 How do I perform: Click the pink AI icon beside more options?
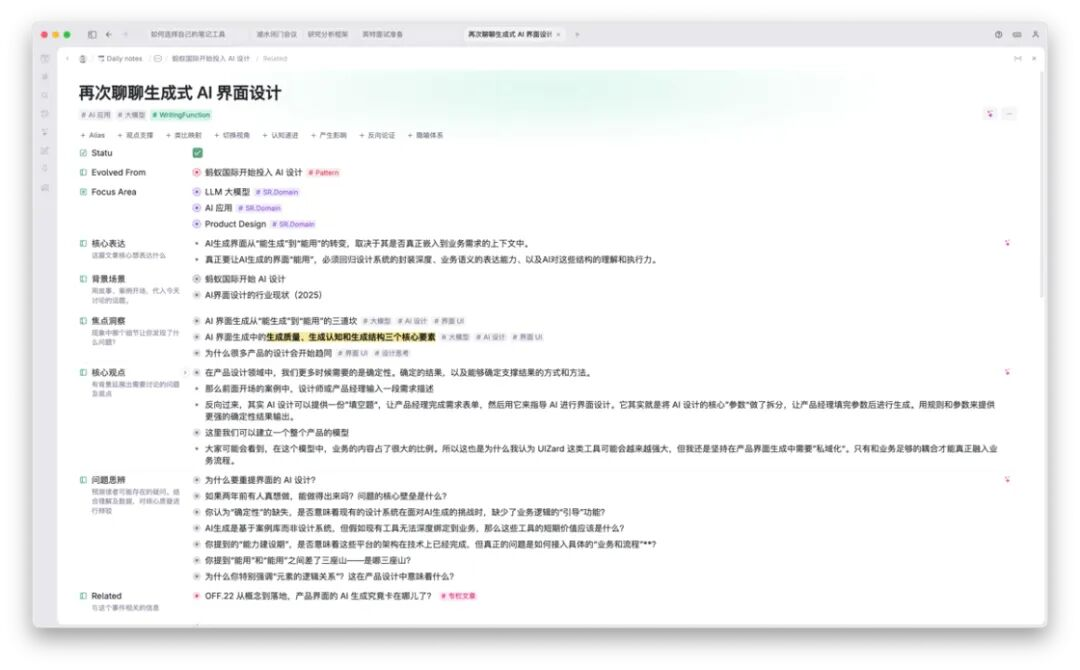[x=990, y=114]
